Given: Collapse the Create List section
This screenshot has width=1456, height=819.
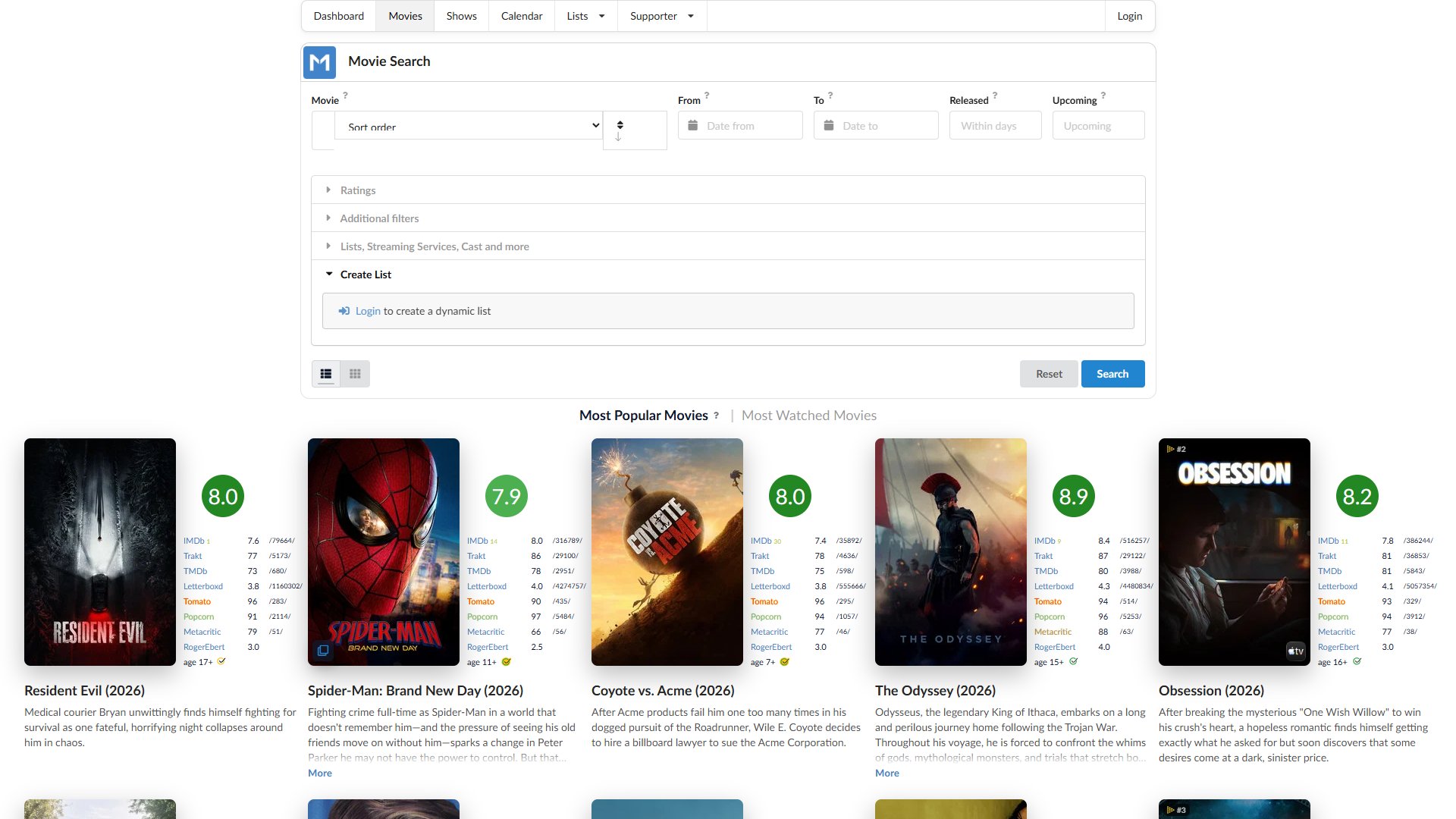Looking at the screenshot, I should tap(728, 275).
